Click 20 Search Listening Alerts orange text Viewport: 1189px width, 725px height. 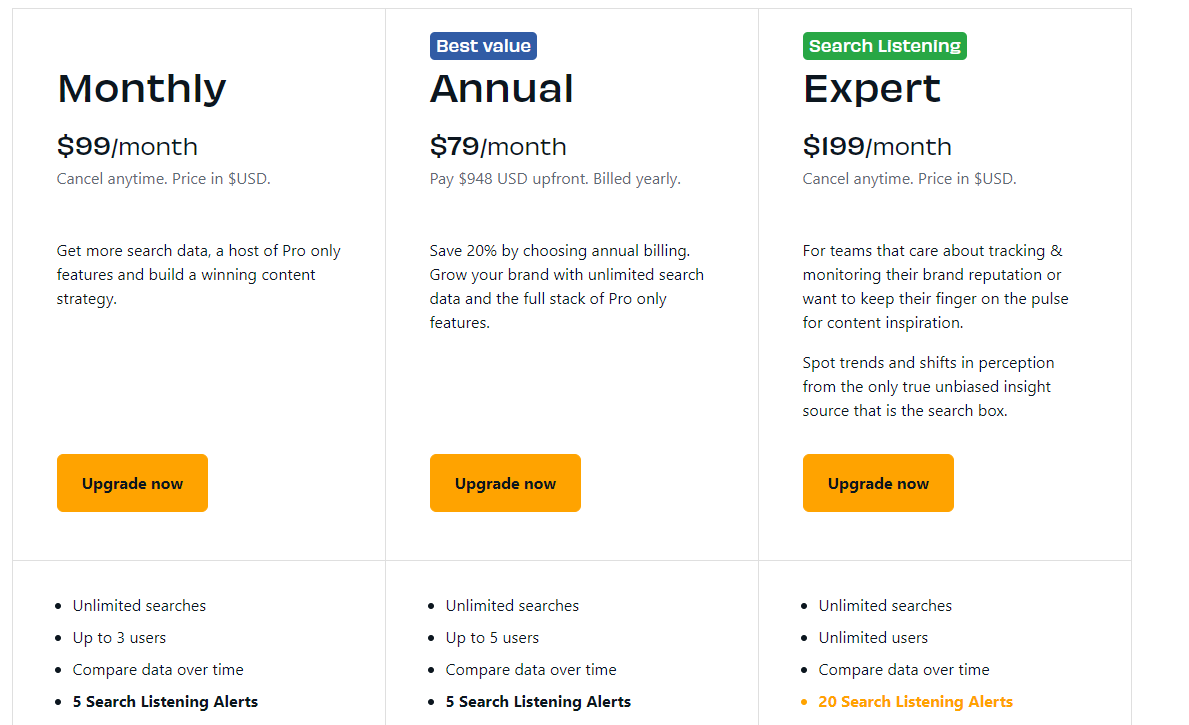[x=915, y=702]
